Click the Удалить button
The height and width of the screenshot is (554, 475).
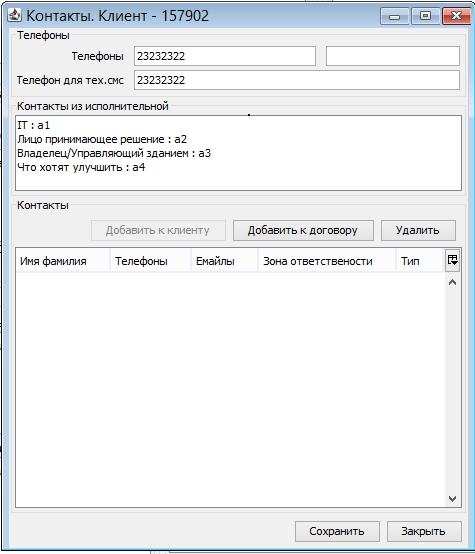click(x=418, y=230)
